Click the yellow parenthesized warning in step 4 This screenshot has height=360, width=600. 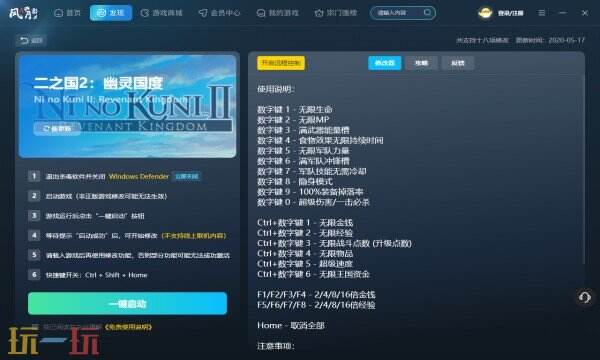(x=194, y=235)
